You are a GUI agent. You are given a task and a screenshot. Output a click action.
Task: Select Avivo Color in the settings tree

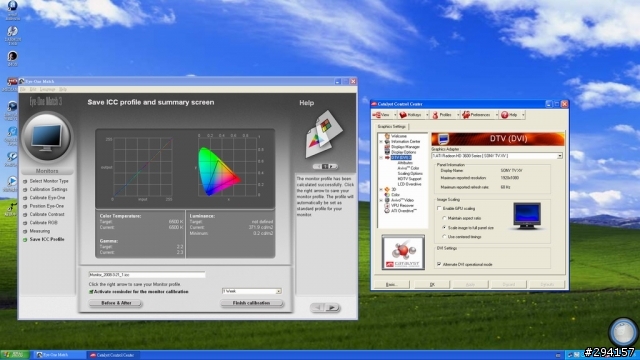[408, 168]
